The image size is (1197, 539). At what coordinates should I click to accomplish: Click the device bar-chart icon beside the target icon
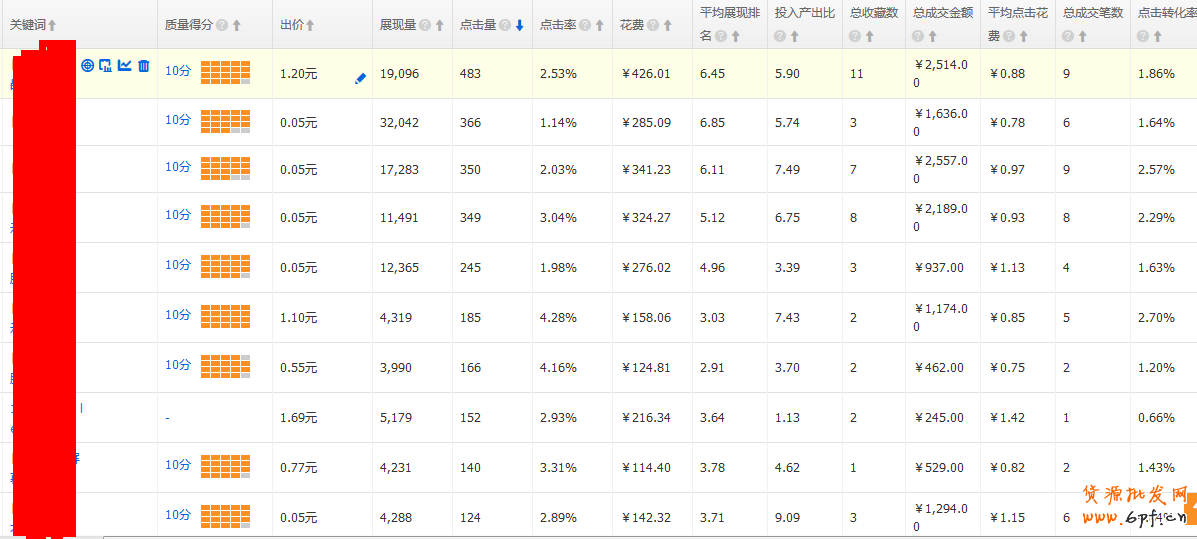click(106, 66)
